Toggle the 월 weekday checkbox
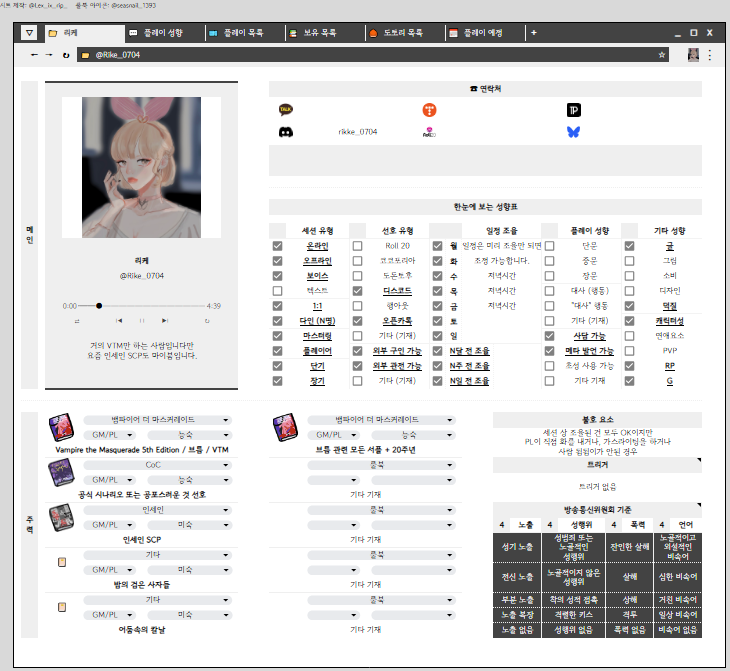This screenshot has height=671, width=730. tap(438, 246)
